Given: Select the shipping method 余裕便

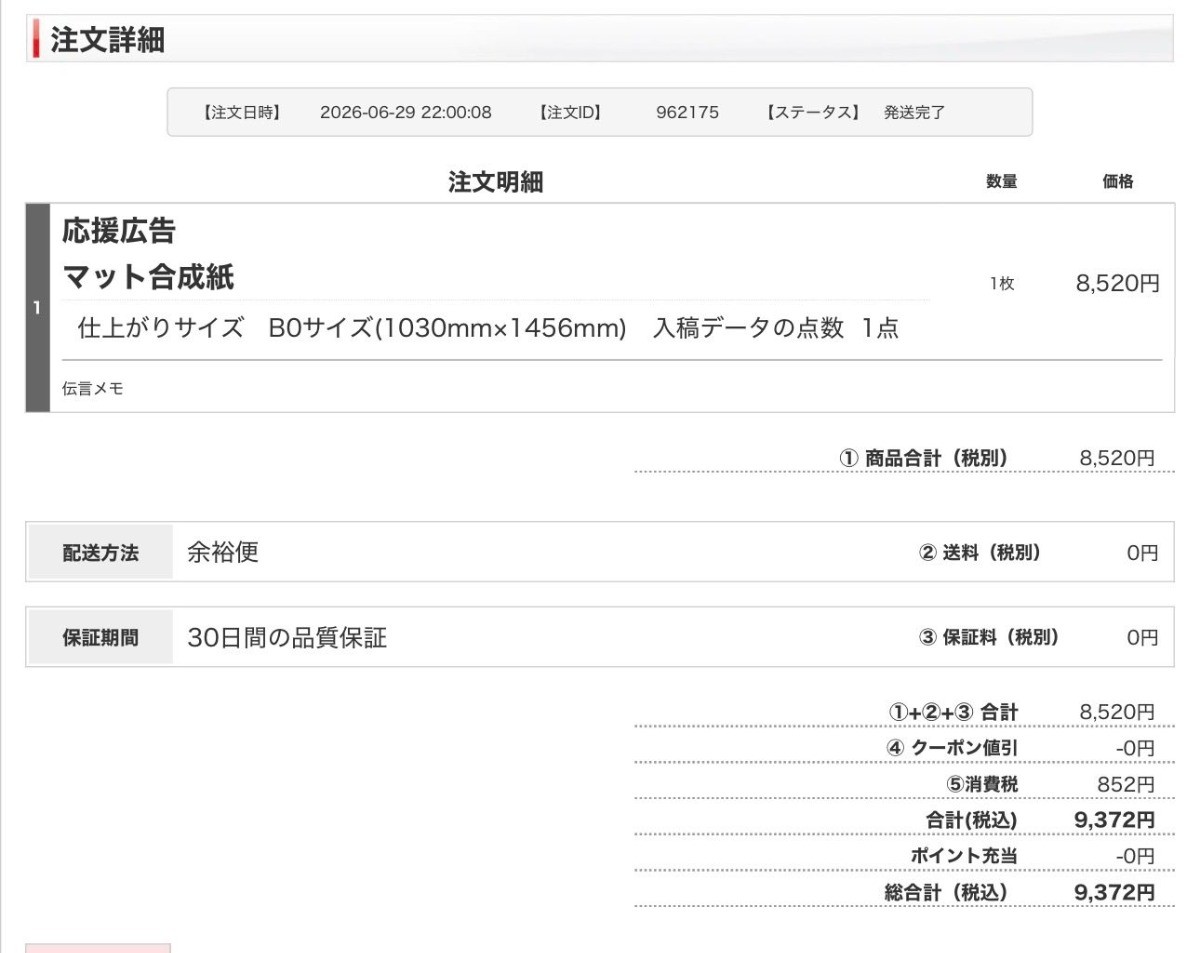Looking at the screenshot, I should point(222,552).
